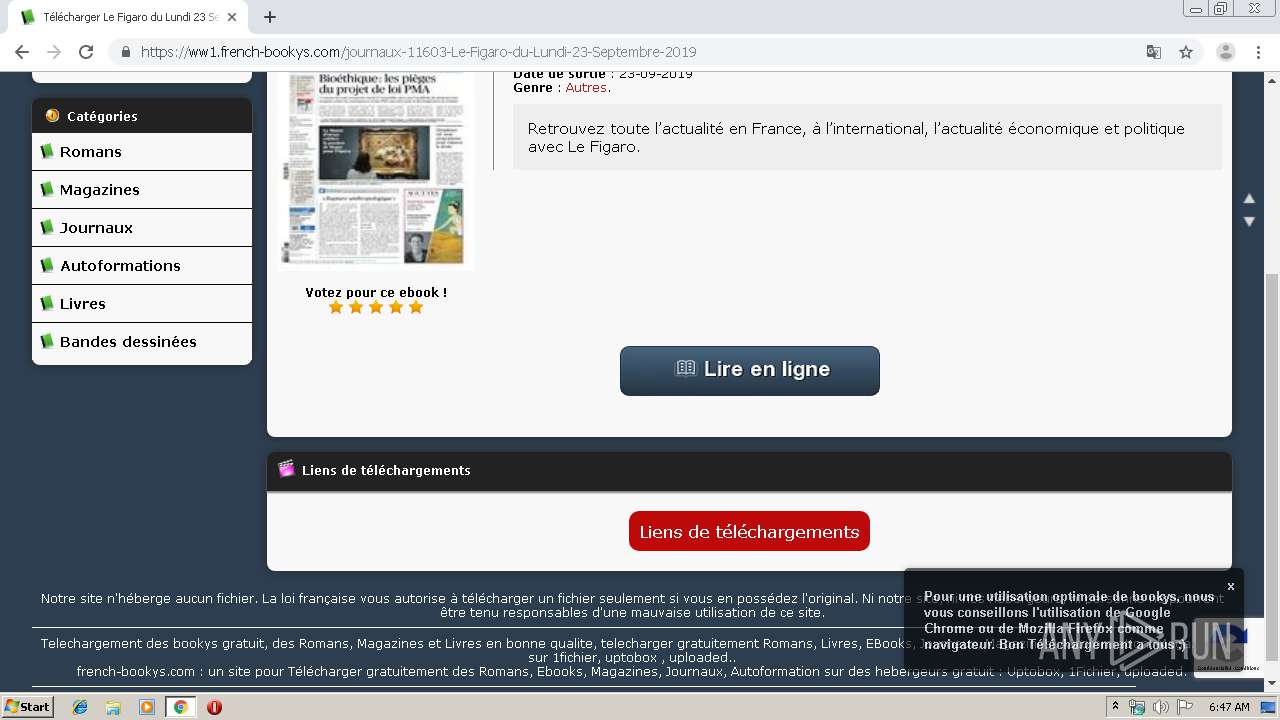Open the Magazines category
This screenshot has width=1280, height=720.
click(142, 190)
